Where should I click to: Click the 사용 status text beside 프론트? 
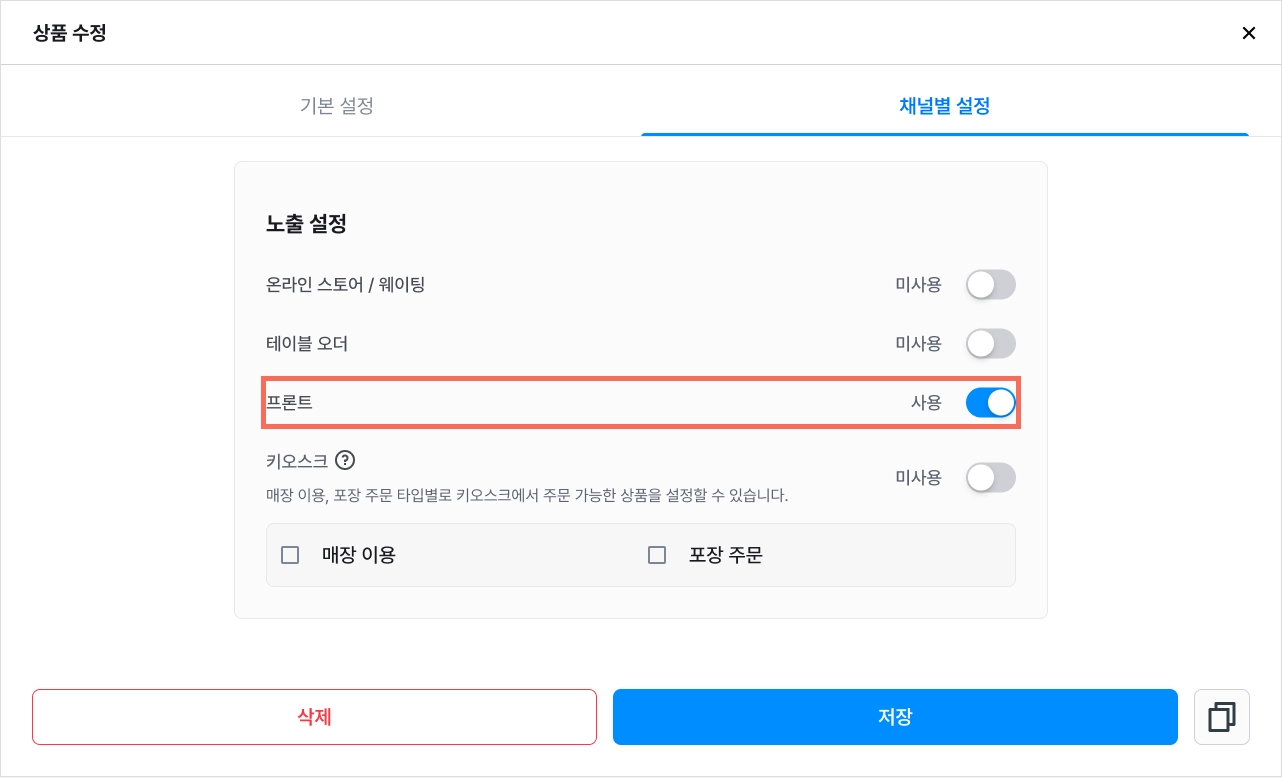coord(926,403)
